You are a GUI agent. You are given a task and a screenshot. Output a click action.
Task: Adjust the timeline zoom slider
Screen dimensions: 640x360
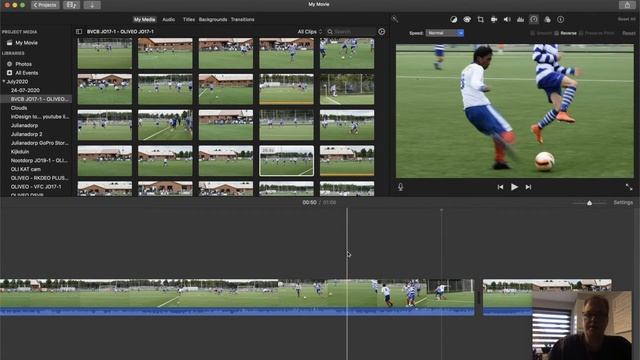(x=589, y=203)
